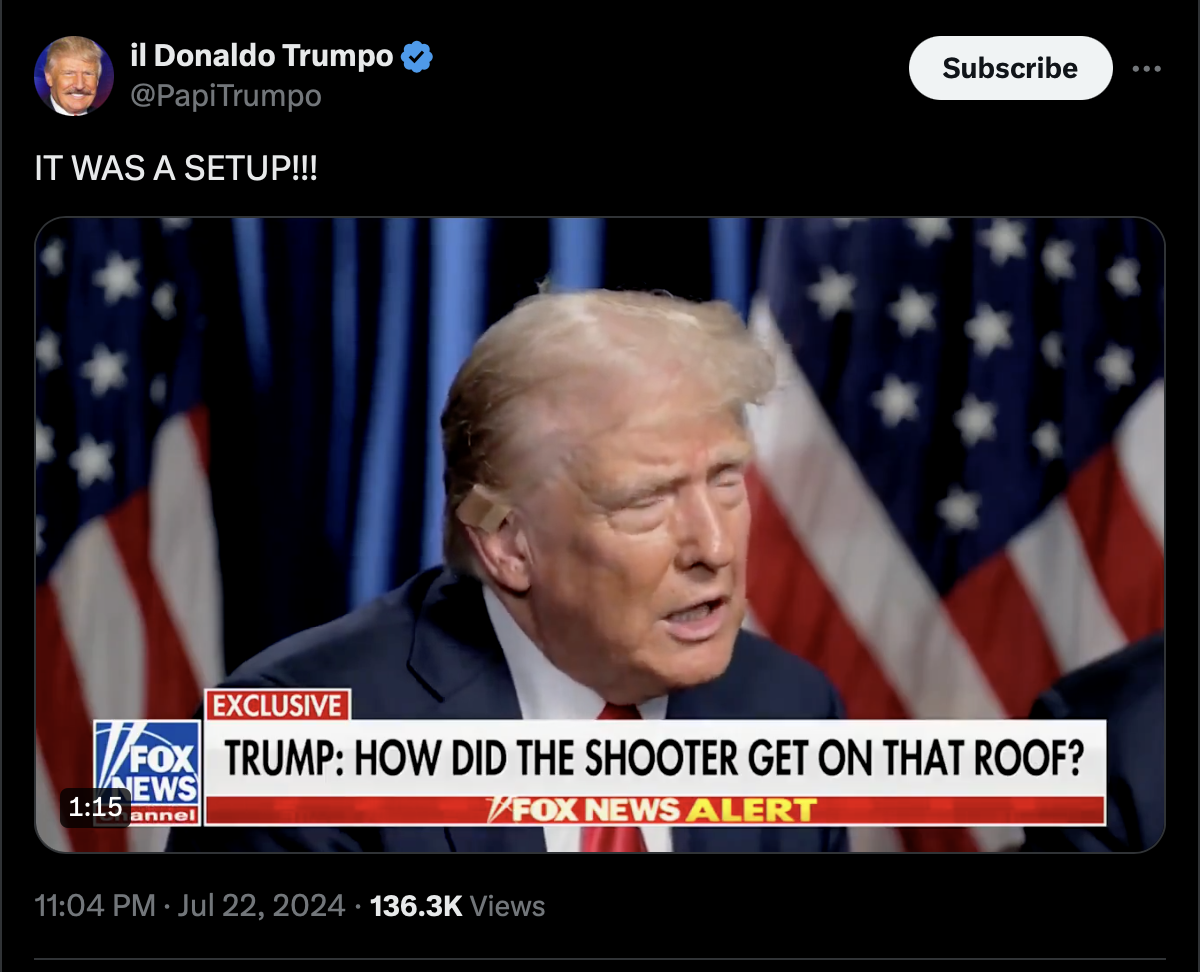Click the blue verified checkmark badge
The image size is (1200, 972).
[416, 57]
